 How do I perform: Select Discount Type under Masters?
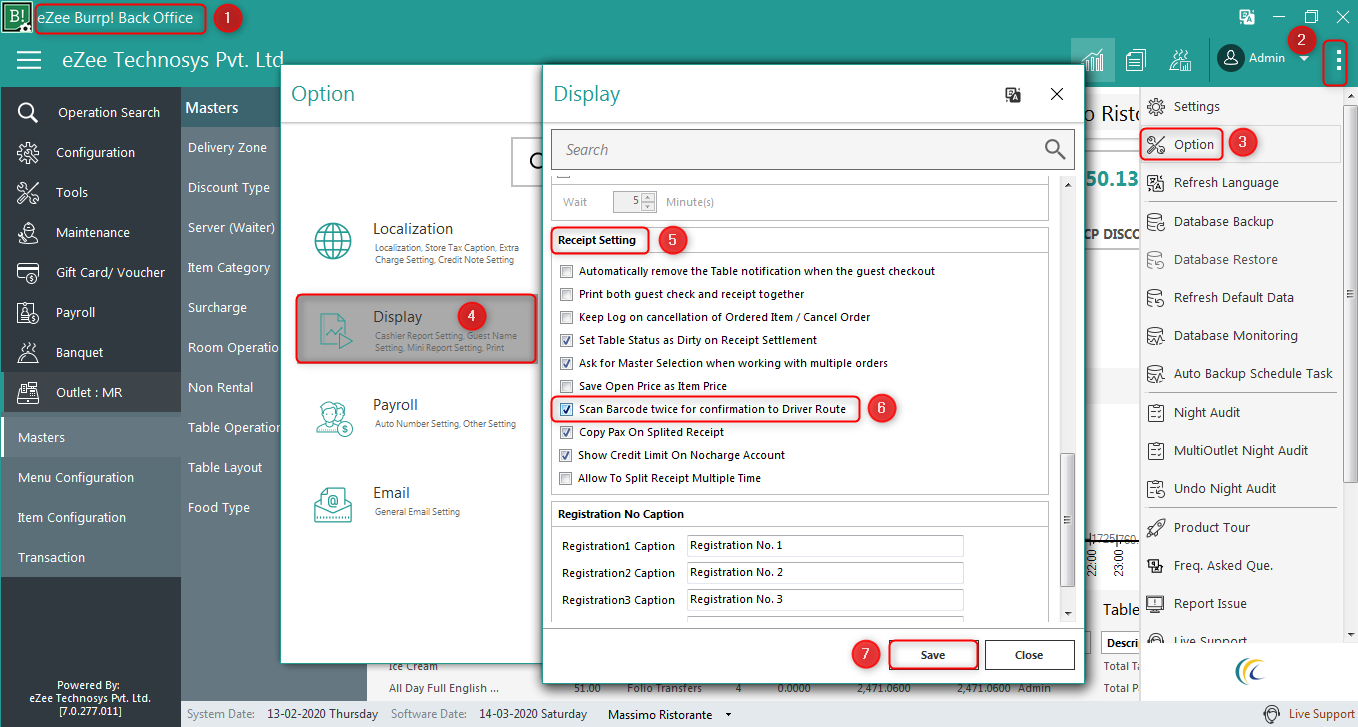coord(229,187)
